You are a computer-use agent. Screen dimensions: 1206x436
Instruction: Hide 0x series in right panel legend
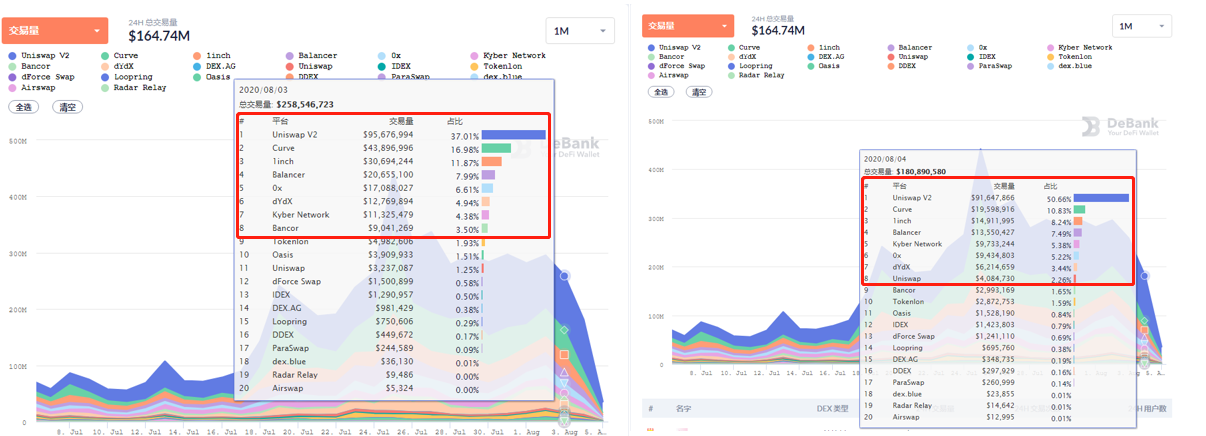click(x=977, y=47)
